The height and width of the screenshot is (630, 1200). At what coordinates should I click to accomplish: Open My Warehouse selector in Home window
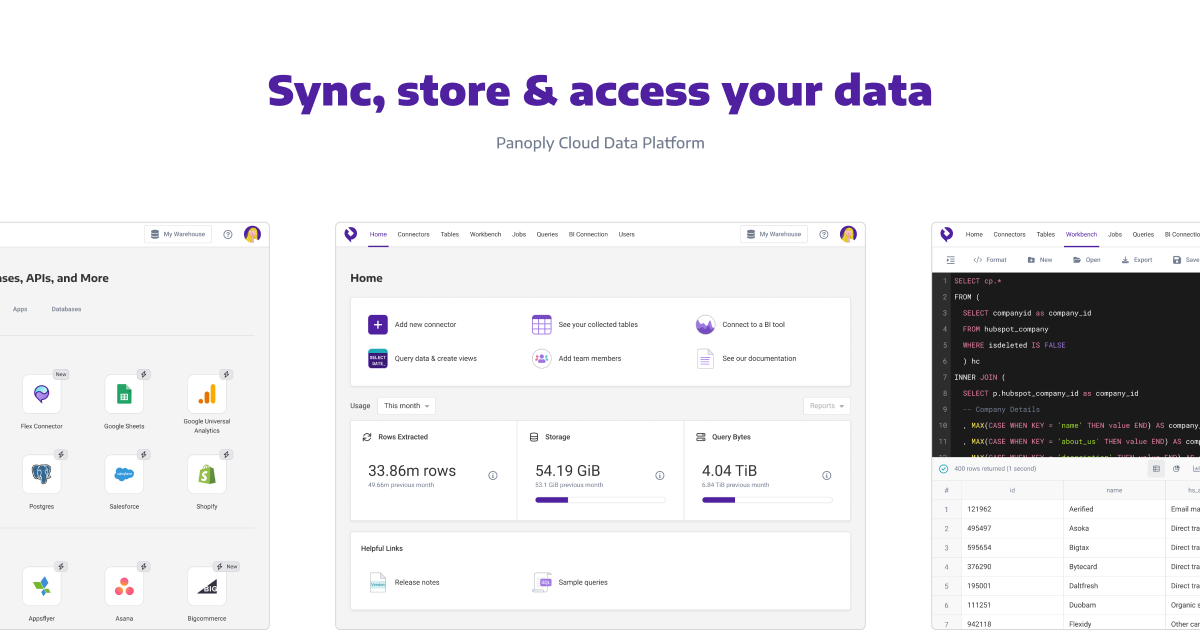[x=774, y=234]
